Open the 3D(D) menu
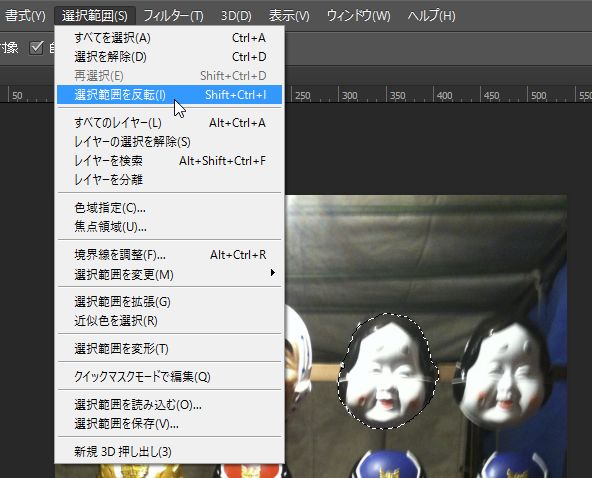This screenshot has width=592, height=478. (236, 15)
